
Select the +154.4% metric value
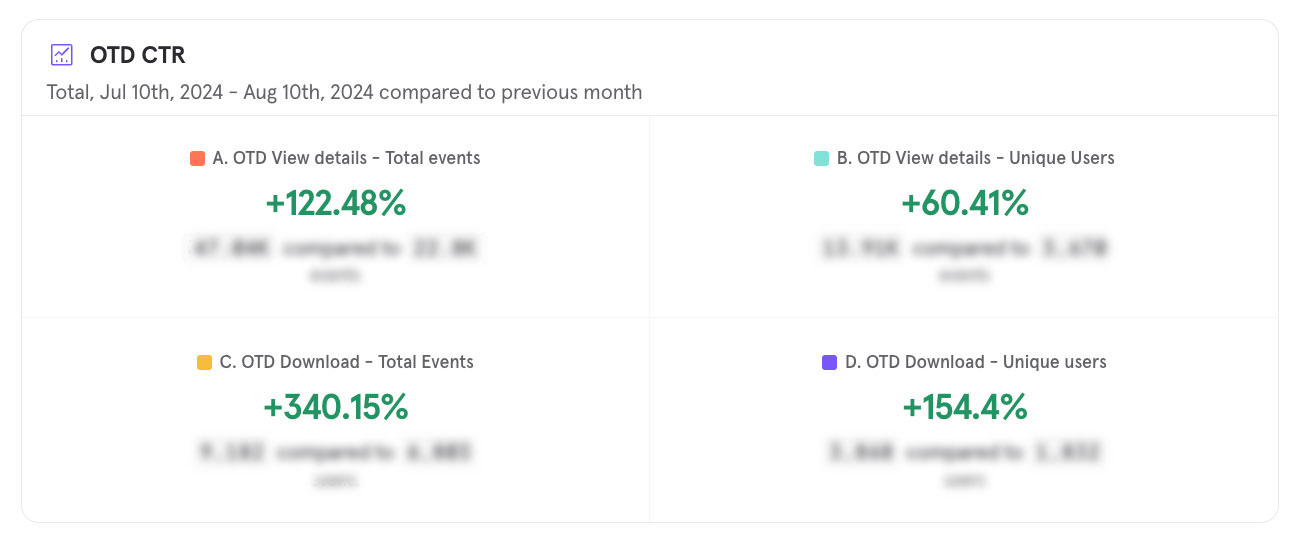[x=964, y=407]
